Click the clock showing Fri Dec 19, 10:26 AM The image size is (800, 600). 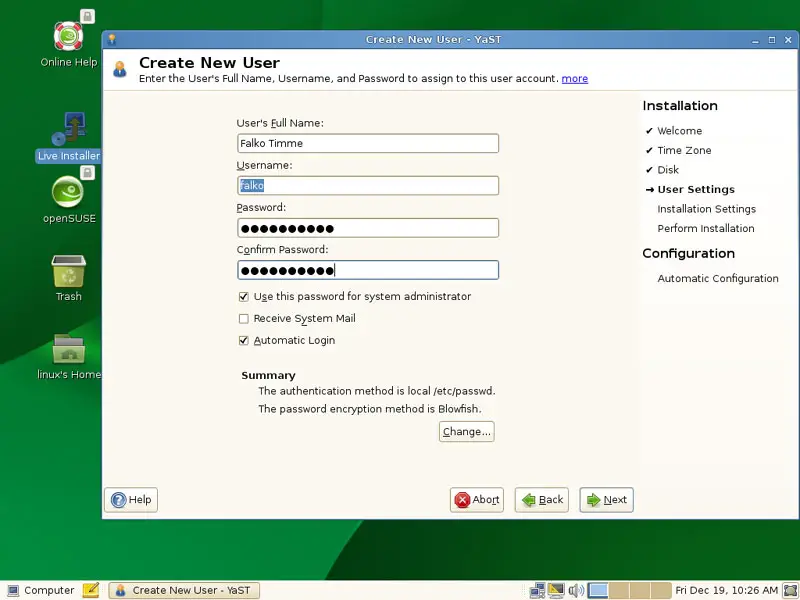726,590
